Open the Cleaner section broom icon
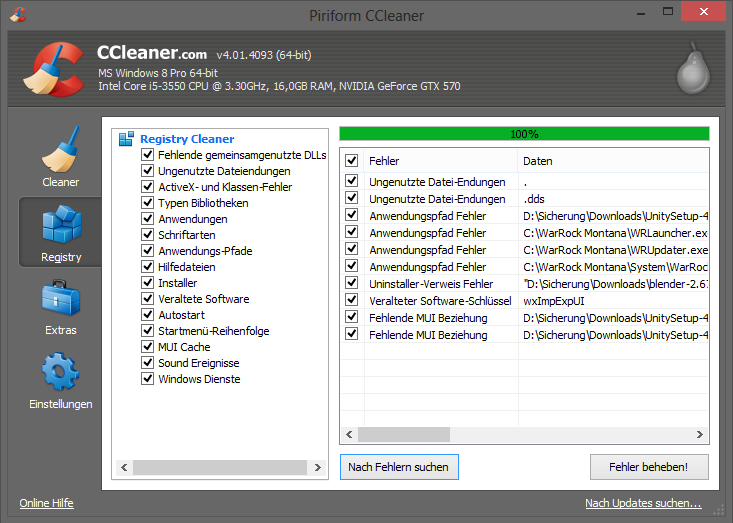Viewport: 733px width, 523px height. (x=61, y=149)
